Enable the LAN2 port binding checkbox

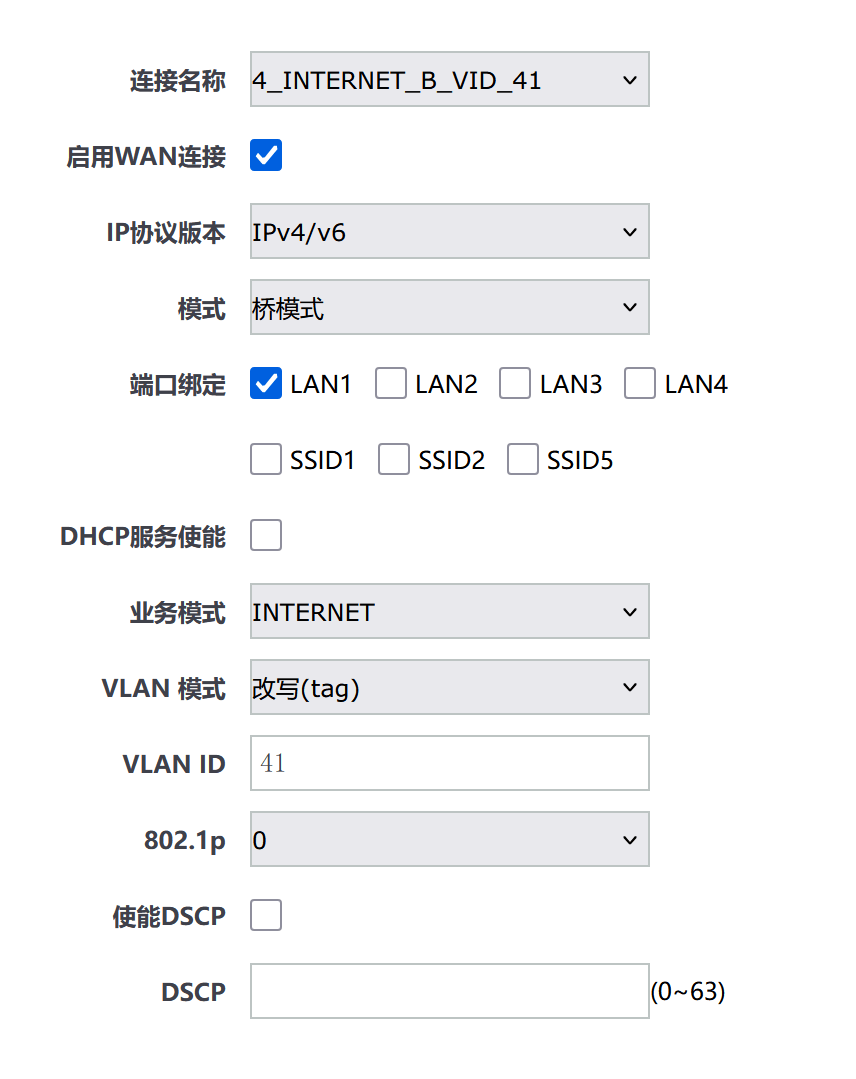click(391, 384)
